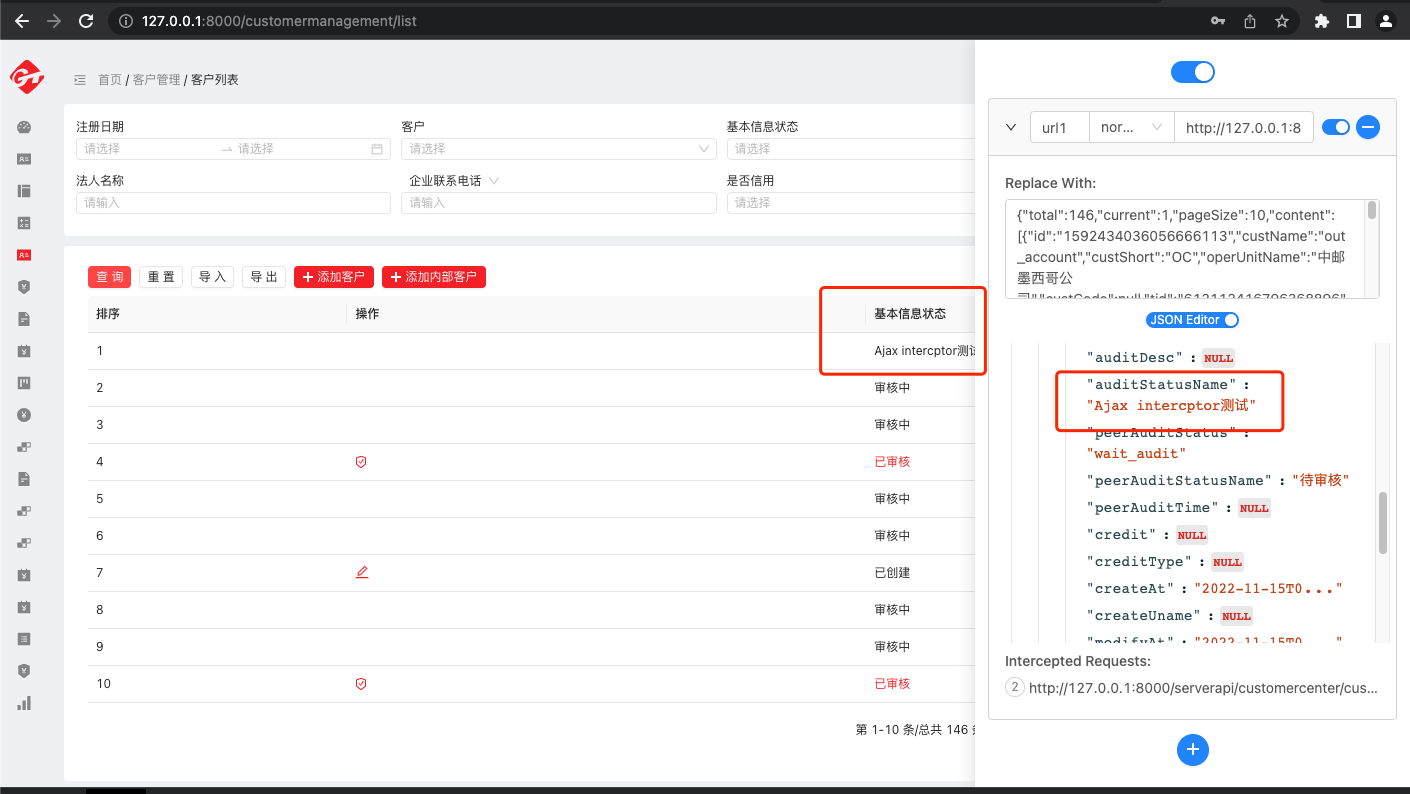Click the 客户列表 breadcrumb
The width and height of the screenshot is (1410, 794).
pos(215,80)
